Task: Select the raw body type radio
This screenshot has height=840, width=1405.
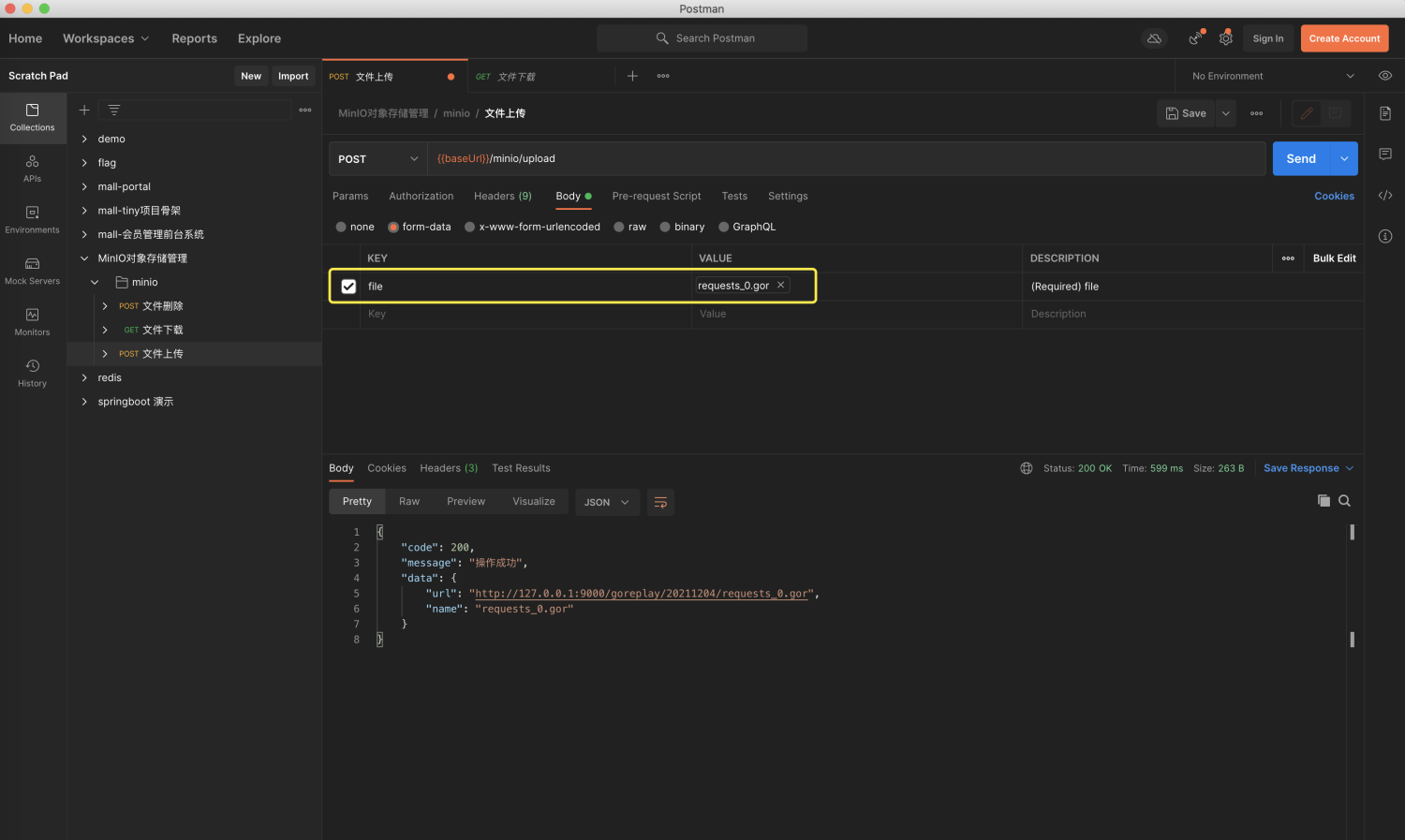Action: (619, 227)
